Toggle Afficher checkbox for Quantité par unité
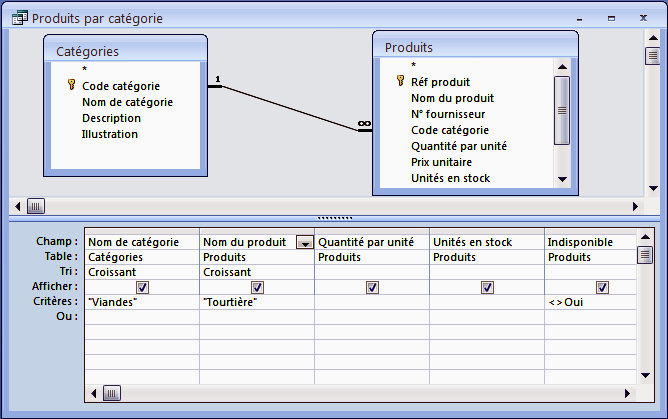 372,287
